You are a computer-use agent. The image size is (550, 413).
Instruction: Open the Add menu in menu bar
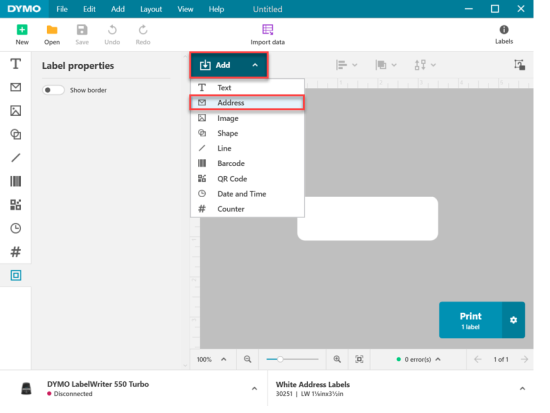point(118,9)
